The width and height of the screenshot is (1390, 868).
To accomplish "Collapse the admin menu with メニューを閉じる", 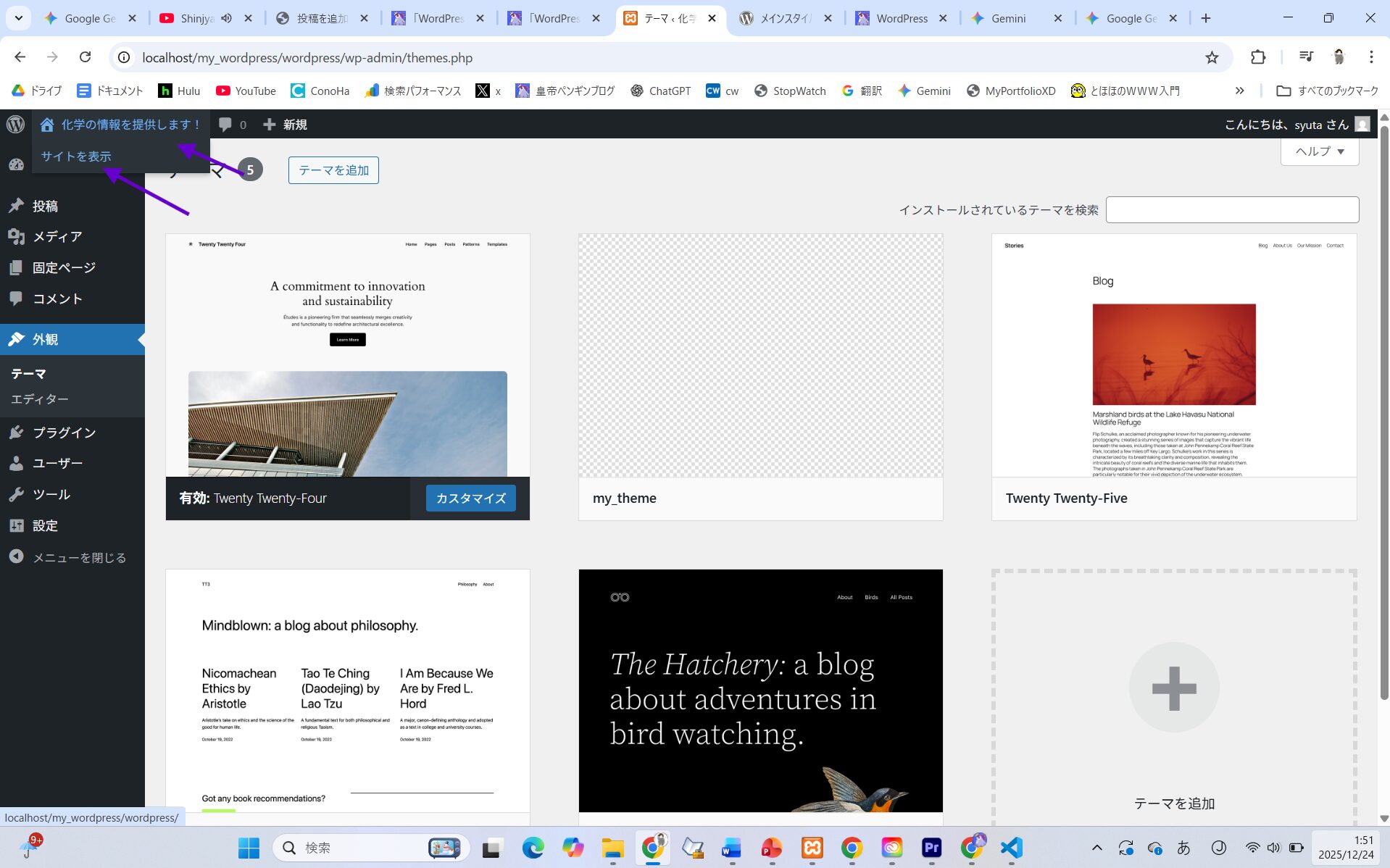I will 79,557.
